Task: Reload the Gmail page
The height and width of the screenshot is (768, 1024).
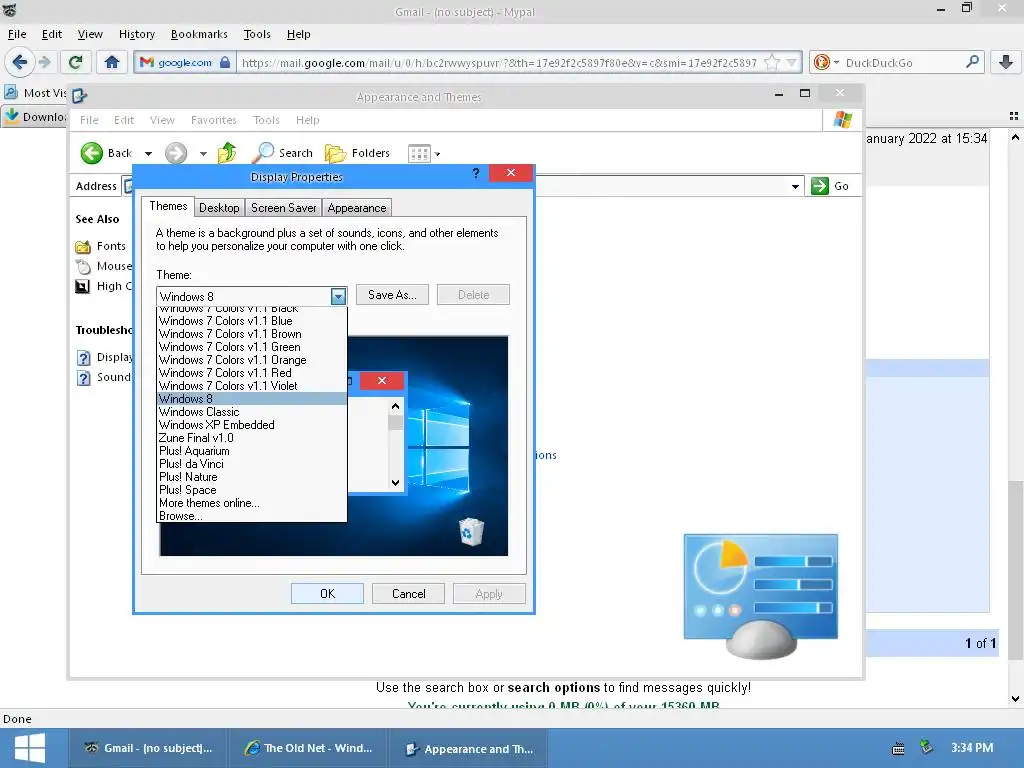Action: pos(75,63)
